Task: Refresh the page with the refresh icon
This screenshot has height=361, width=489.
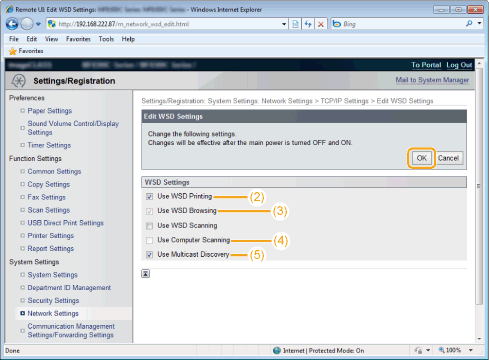Action: click(308, 24)
